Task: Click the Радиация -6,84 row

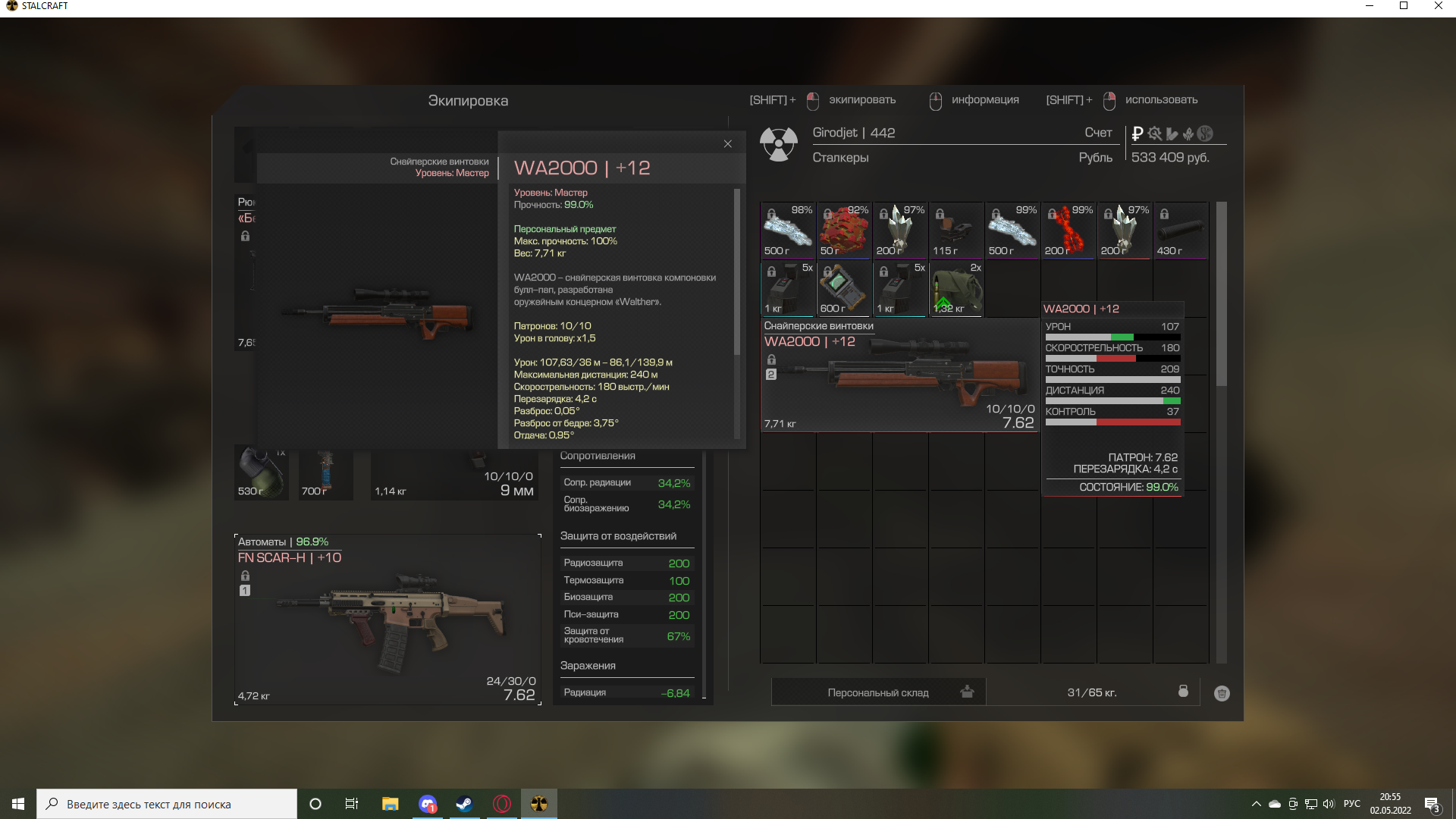Action: coord(627,692)
